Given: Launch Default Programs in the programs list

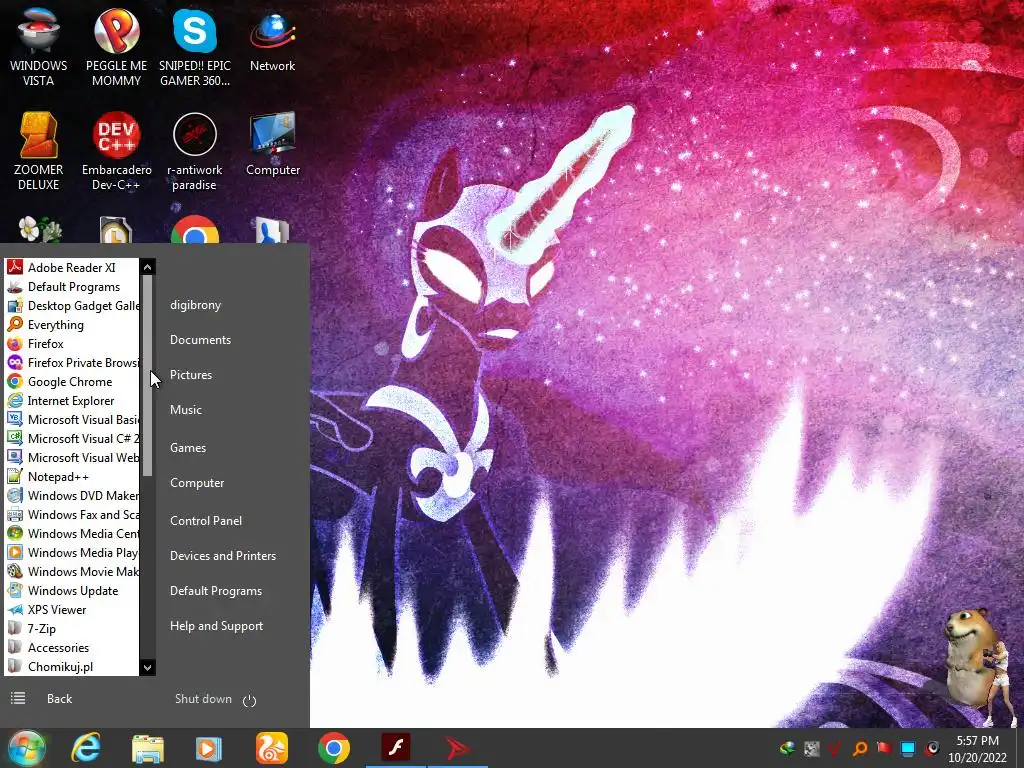Looking at the screenshot, I should coord(72,287).
